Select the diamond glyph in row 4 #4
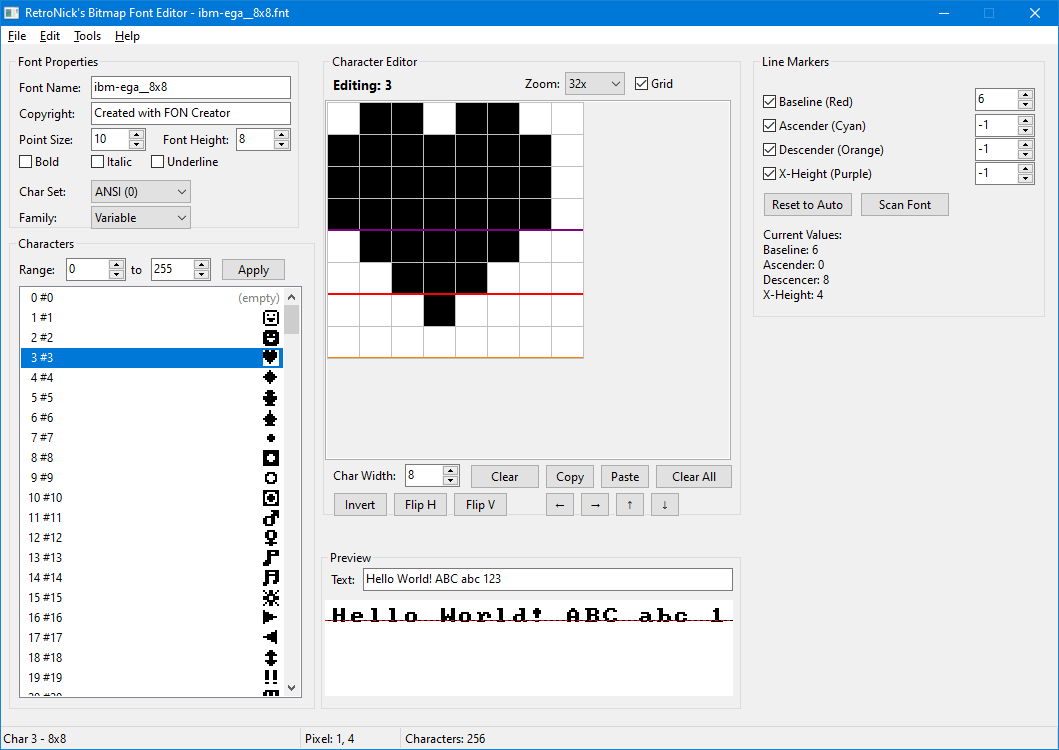Screen dimensions: 1059x750 point(271,378)
